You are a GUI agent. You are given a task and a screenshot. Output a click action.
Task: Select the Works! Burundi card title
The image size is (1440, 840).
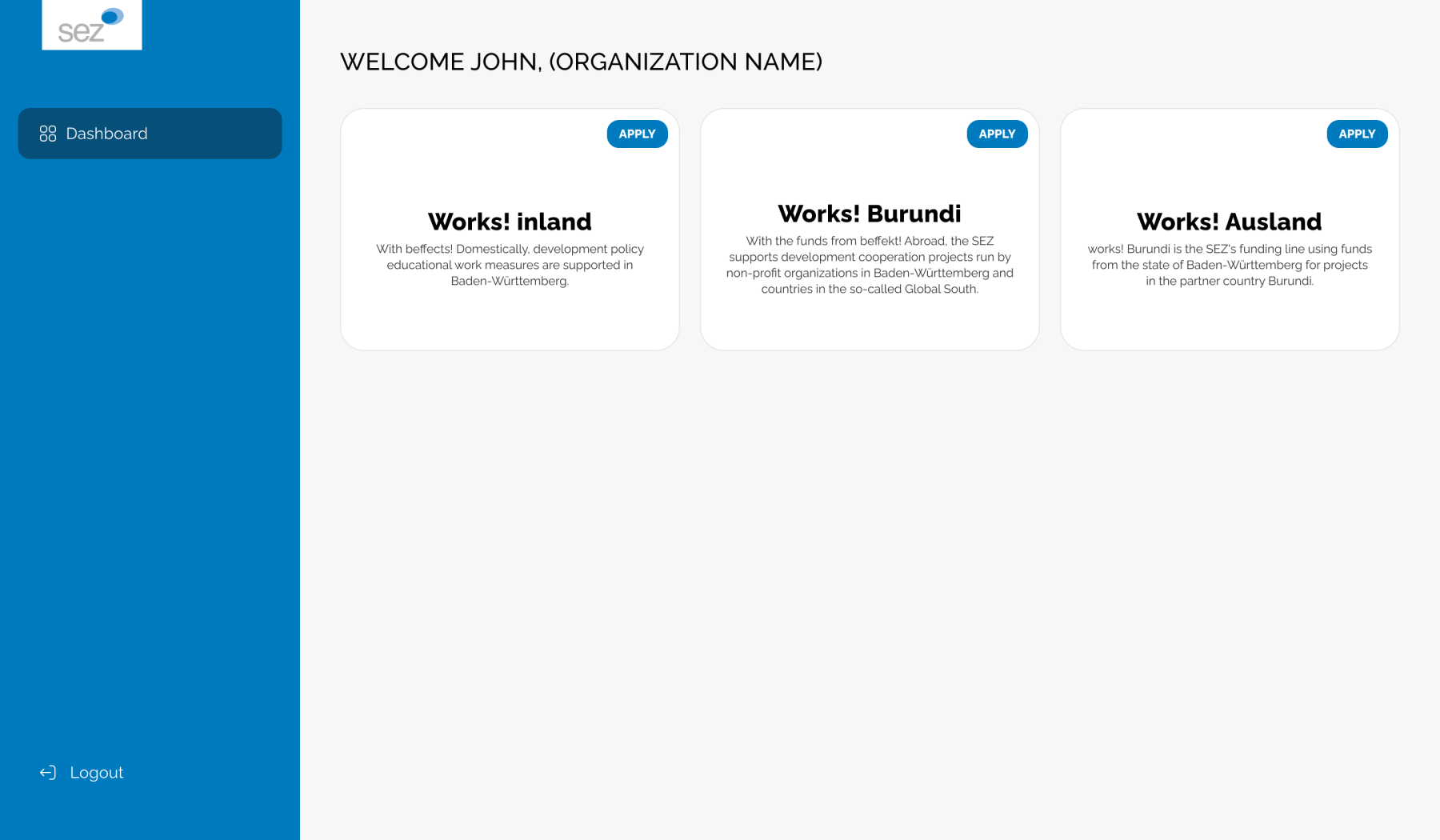(x=870, y=214)
